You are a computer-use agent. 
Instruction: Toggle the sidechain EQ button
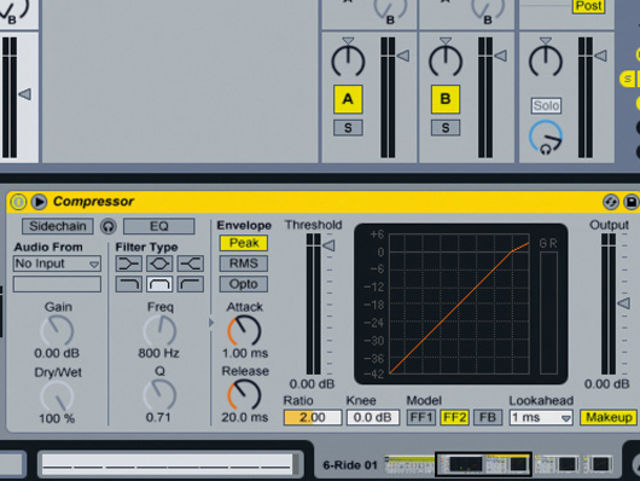pyautogui.click(x=159, y=226)
